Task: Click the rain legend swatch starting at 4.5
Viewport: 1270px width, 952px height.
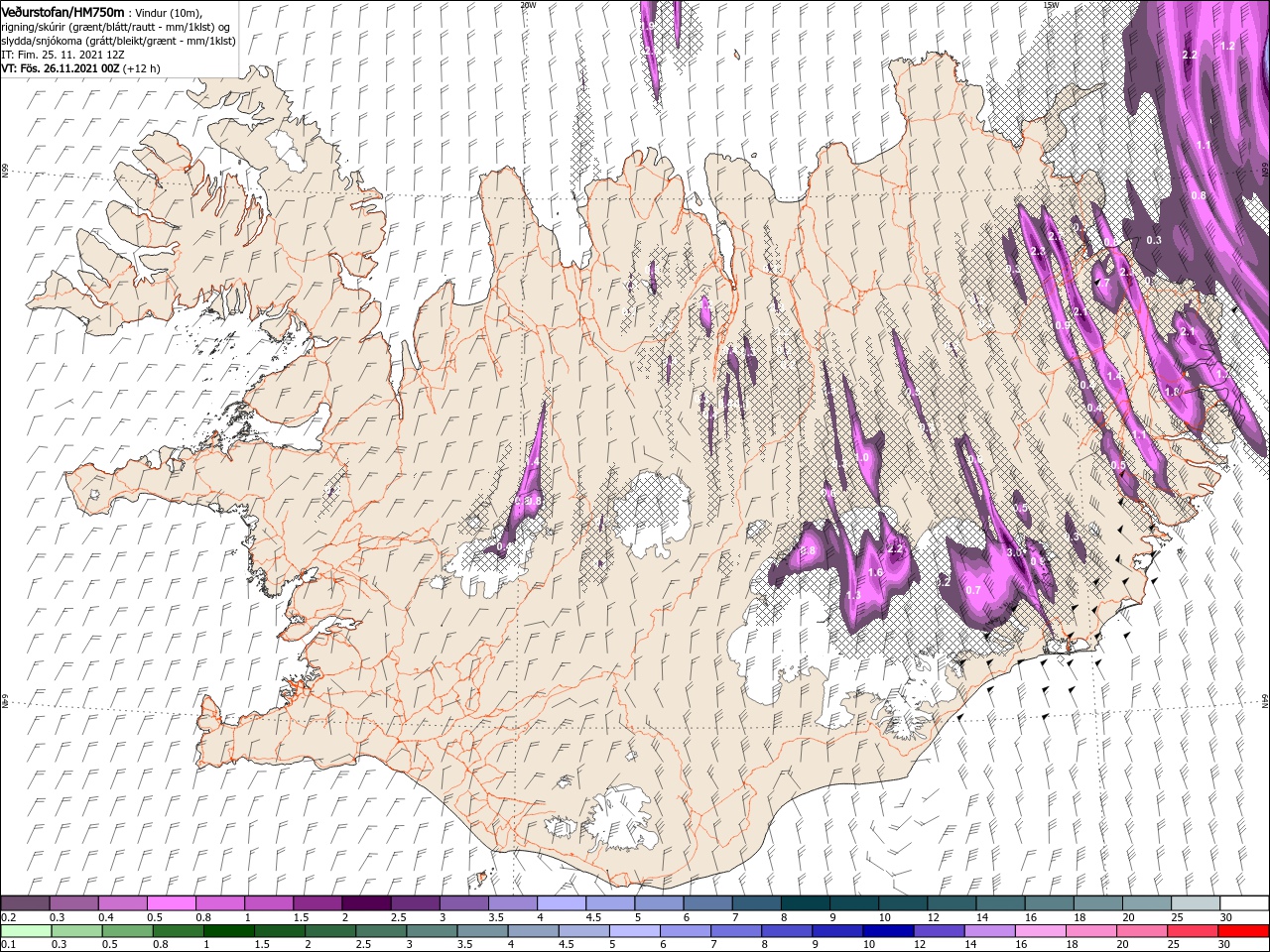Action: tap(583, 931)
